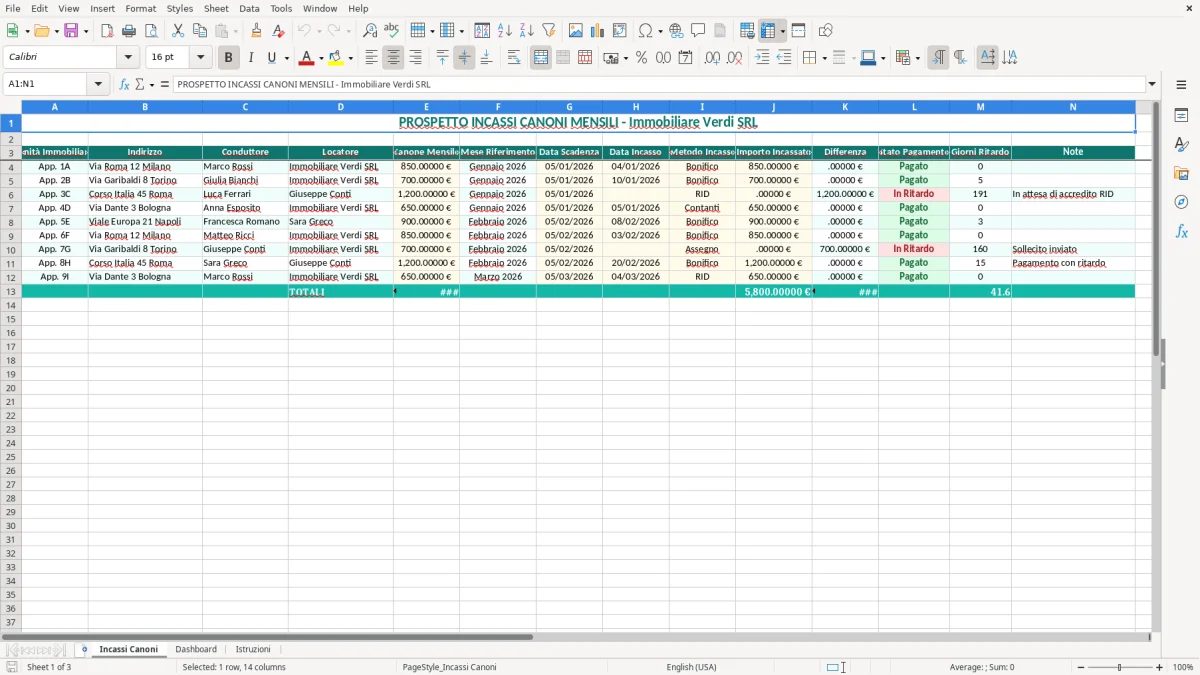Open the Underline style dropdown arrow

point(286,58)
